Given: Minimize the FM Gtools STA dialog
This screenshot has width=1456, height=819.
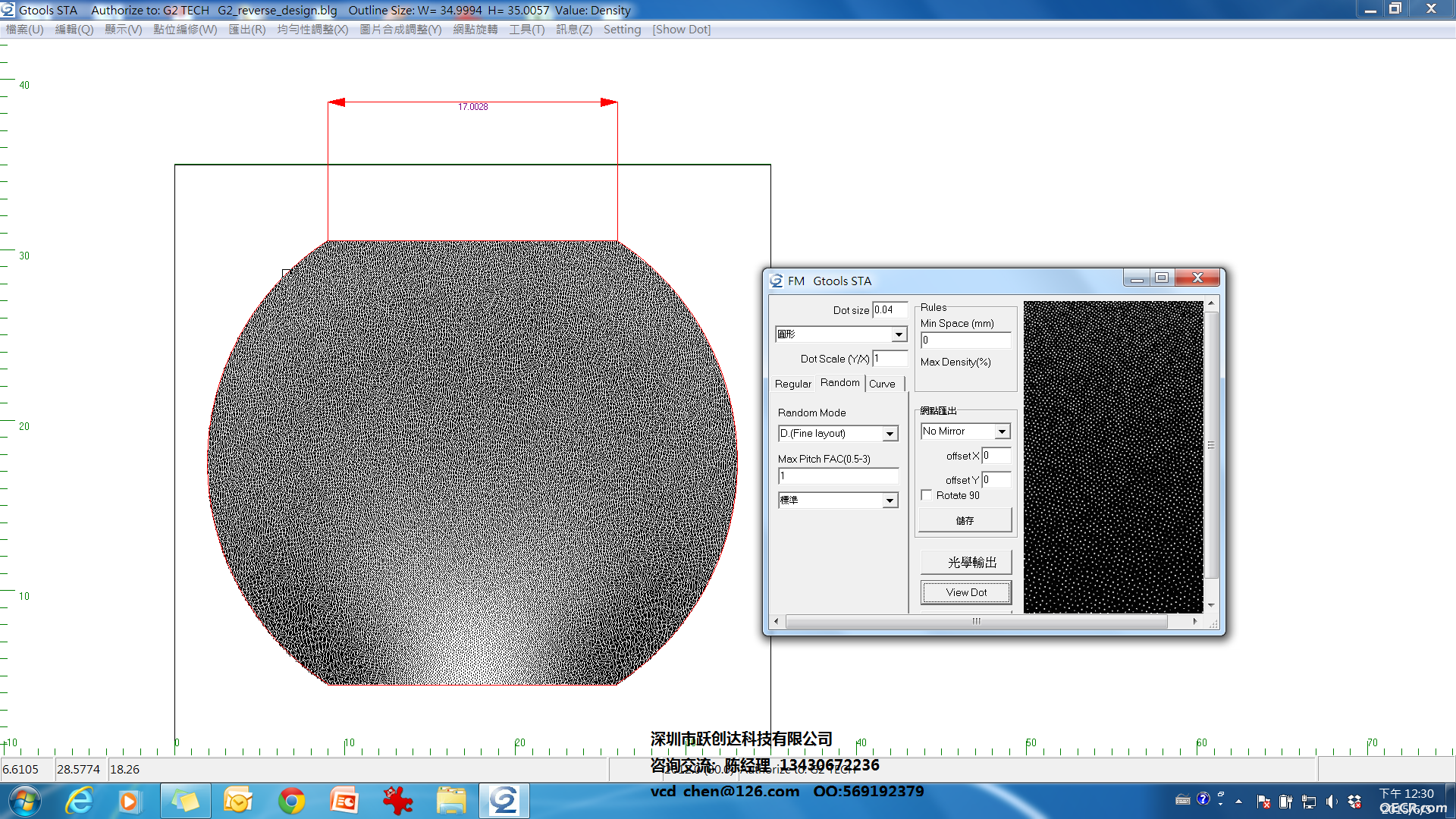Looking at the screenshot, I should (x=1137, y=278).
